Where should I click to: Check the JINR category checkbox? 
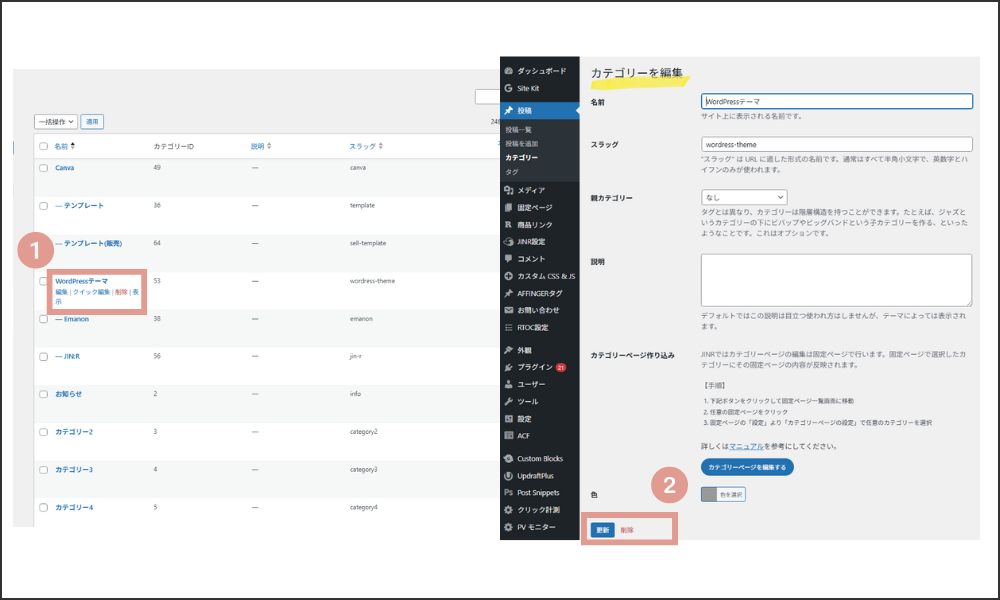click(43, 356)
